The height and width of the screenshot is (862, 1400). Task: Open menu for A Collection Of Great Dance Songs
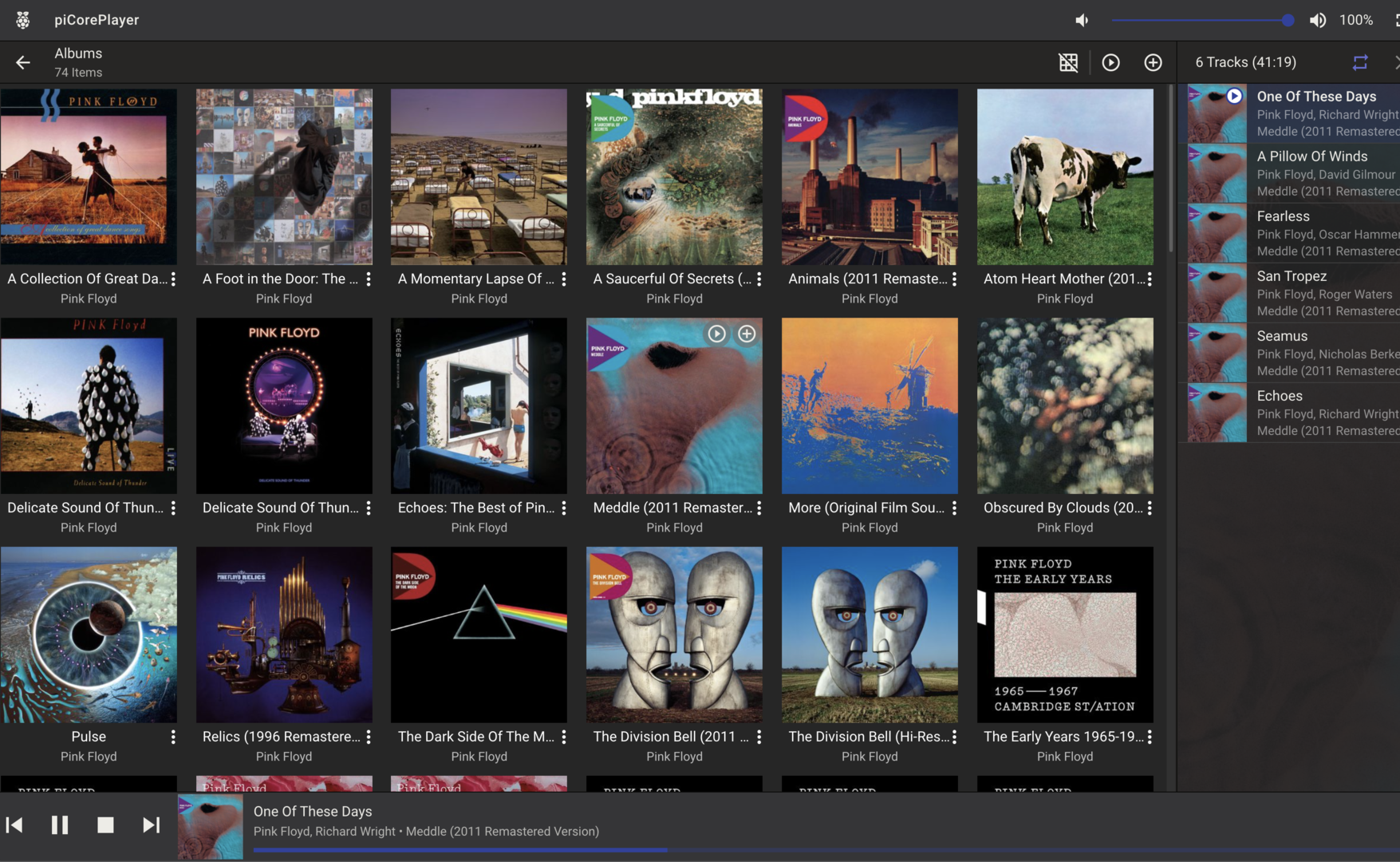(173, 279)
